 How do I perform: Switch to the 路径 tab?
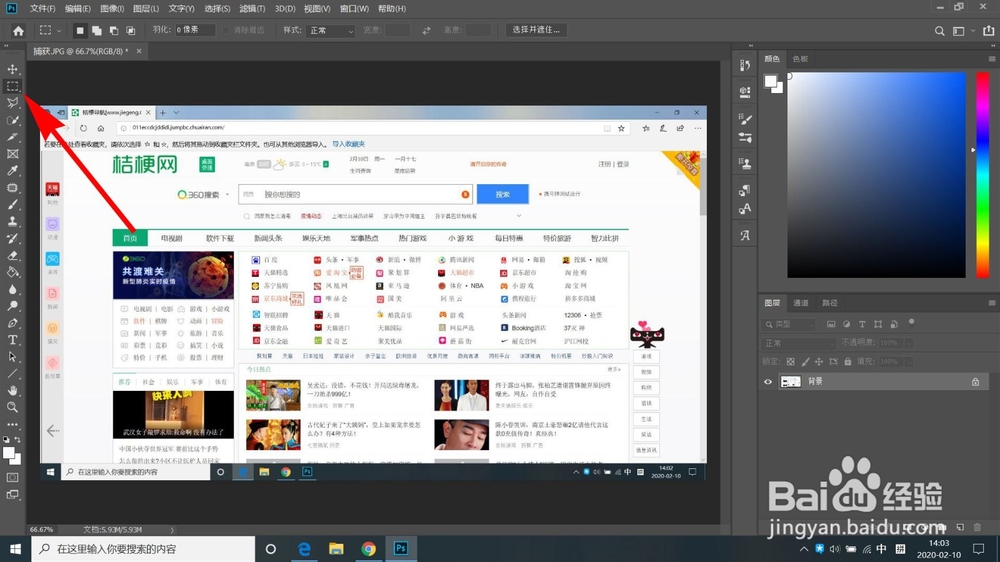(x=830, y=303)
